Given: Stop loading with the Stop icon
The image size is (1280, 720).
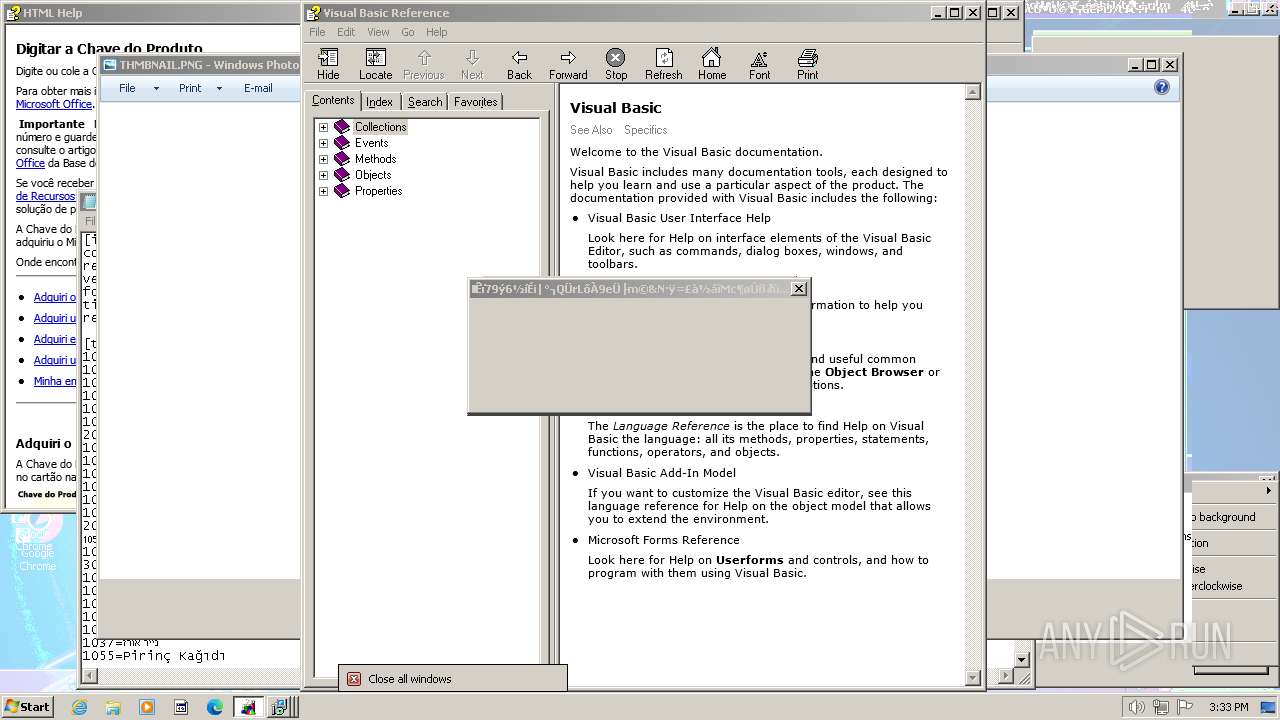Looking at the screenshot, I should tap(616, 64).
